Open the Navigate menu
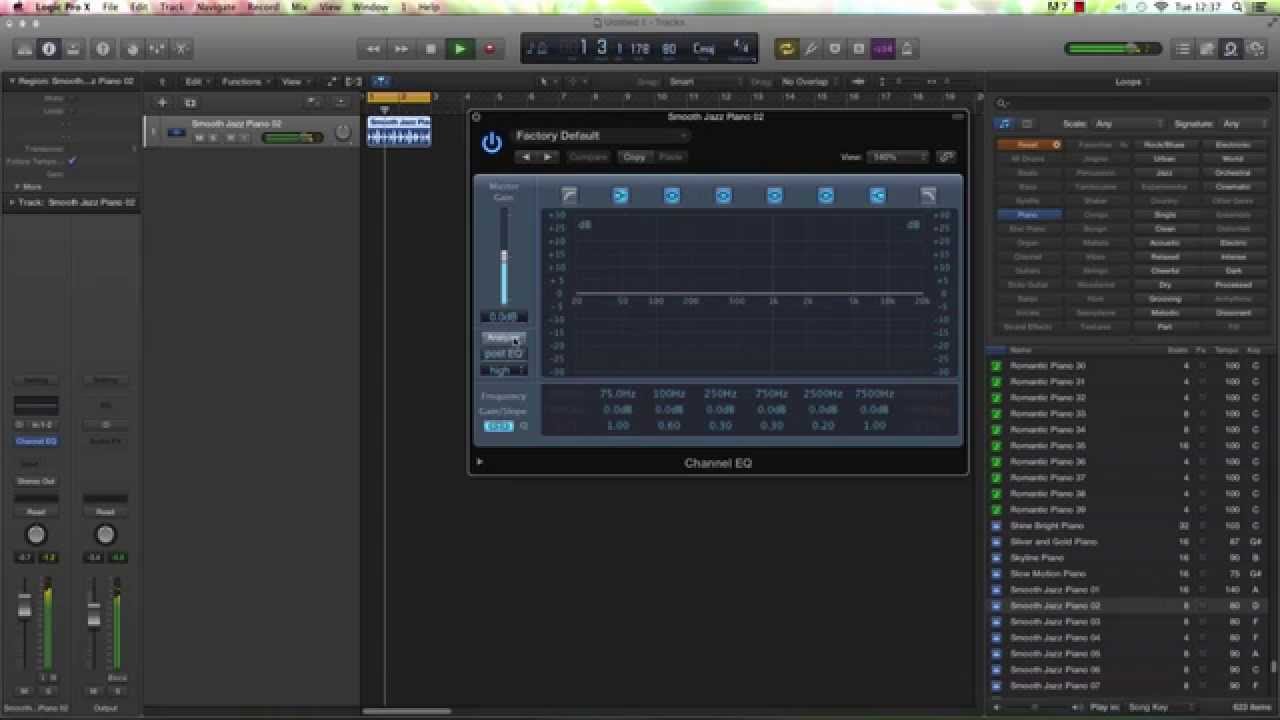This screenshot has width=1280, height=720. coord(216,7)
